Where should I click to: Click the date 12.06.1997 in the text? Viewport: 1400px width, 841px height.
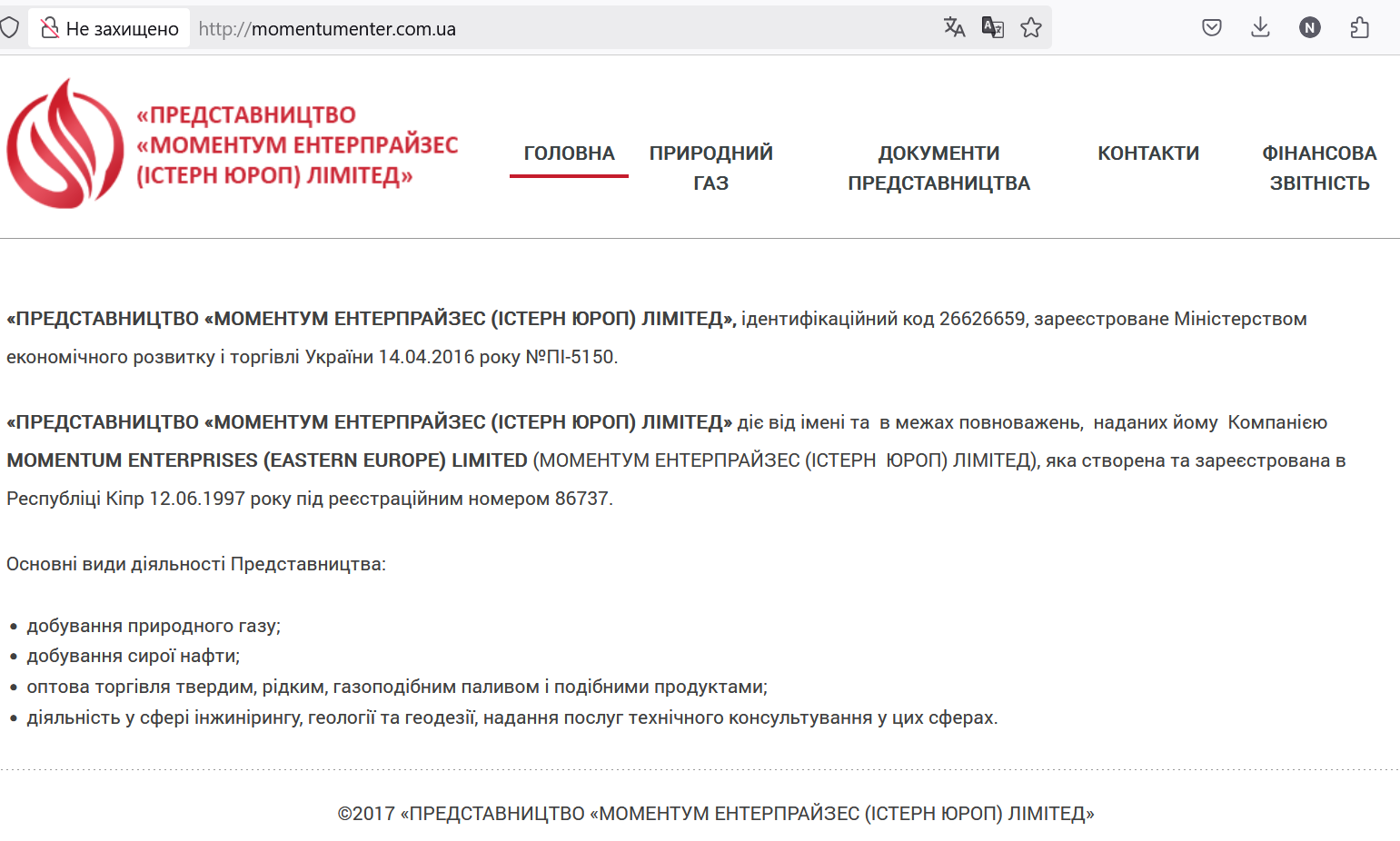pos(198,499)
